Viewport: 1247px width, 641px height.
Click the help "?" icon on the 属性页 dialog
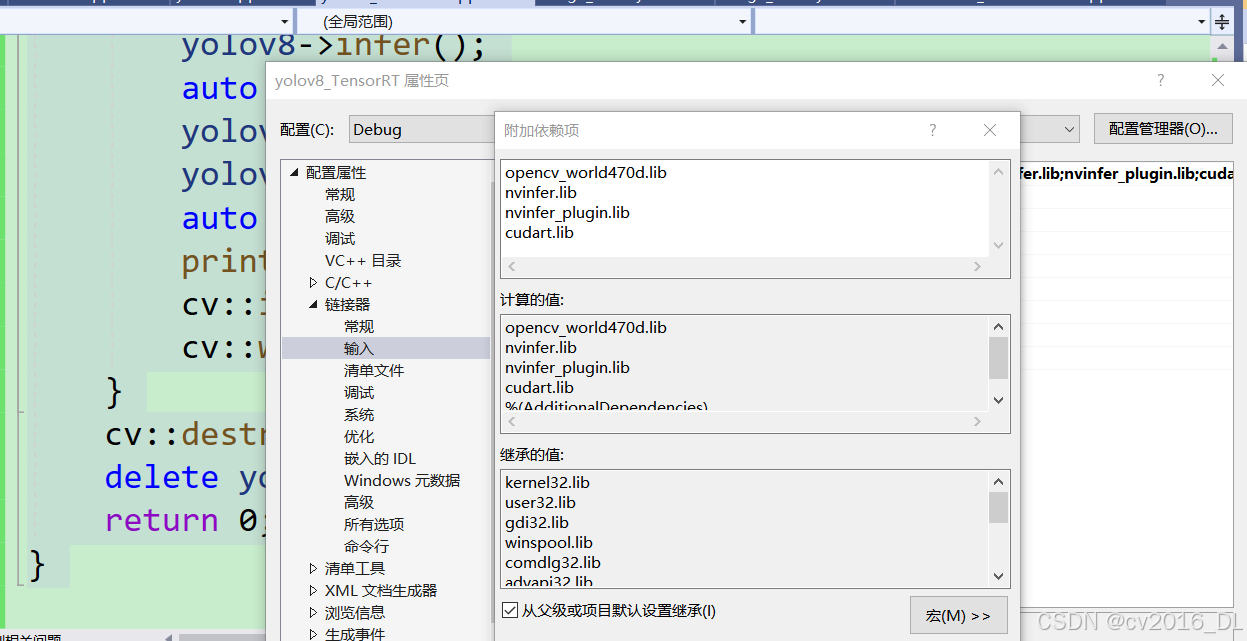tap(1160, 80)
